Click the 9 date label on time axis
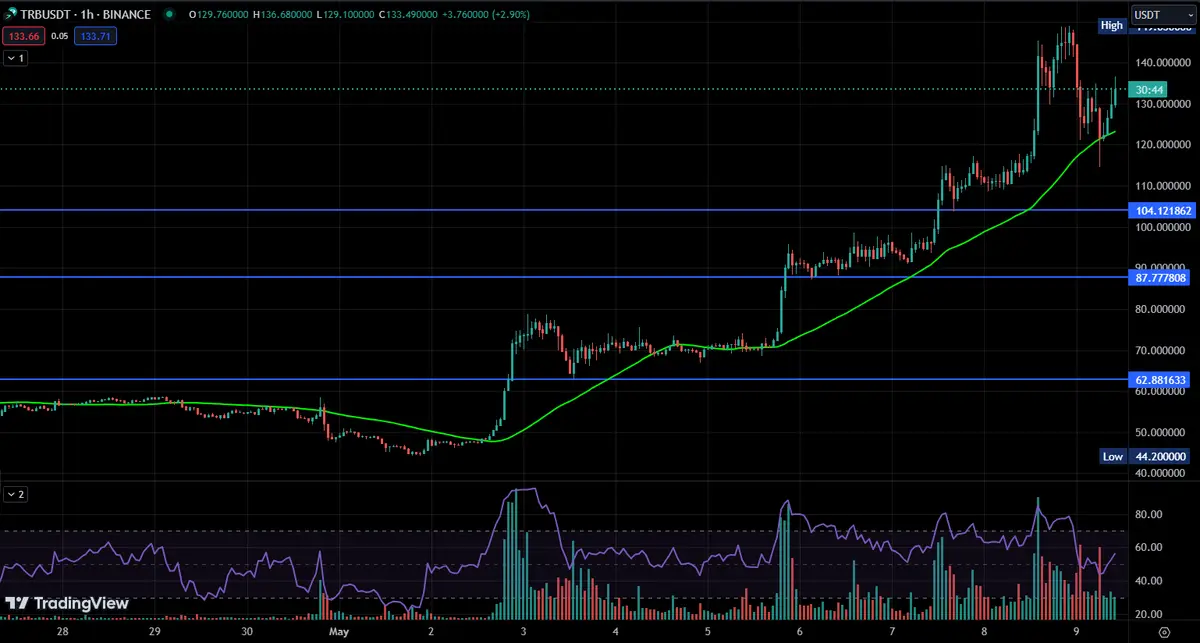Image resolution: width=1200 pixels, height=643 pixels. [1078, 633]
